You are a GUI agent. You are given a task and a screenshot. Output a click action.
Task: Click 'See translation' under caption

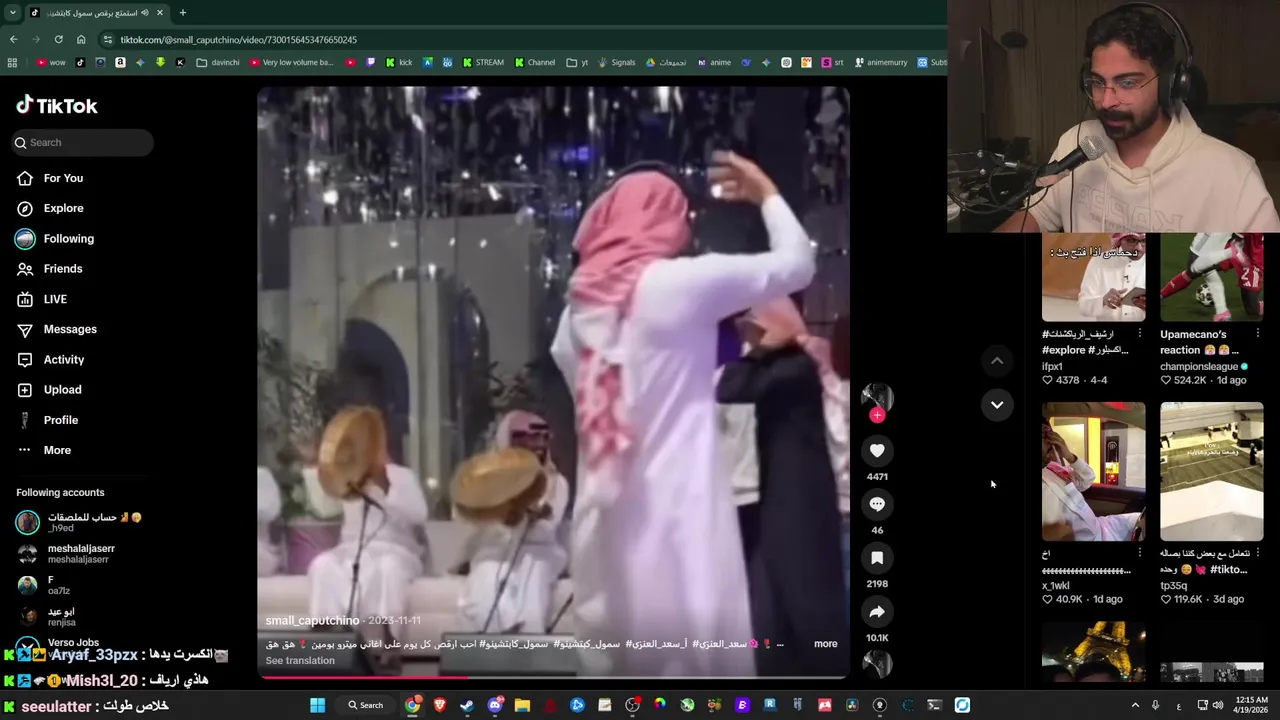click(300, 660)
